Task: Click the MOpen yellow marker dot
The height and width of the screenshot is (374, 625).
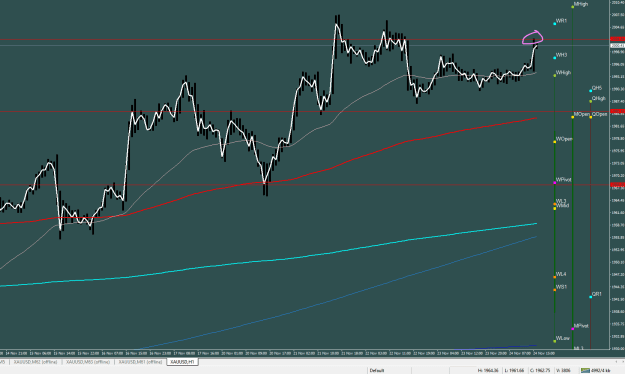Action: [573, 117]
